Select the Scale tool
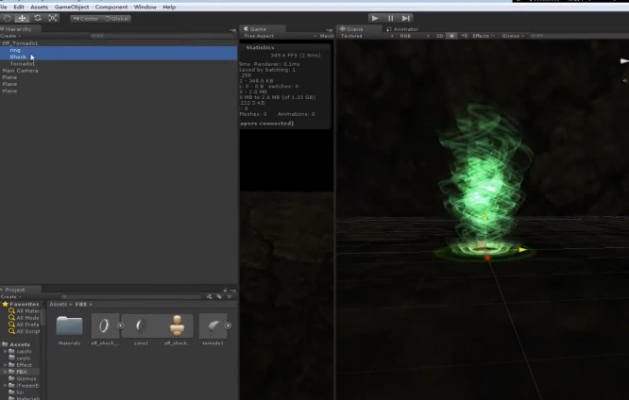 53,18
